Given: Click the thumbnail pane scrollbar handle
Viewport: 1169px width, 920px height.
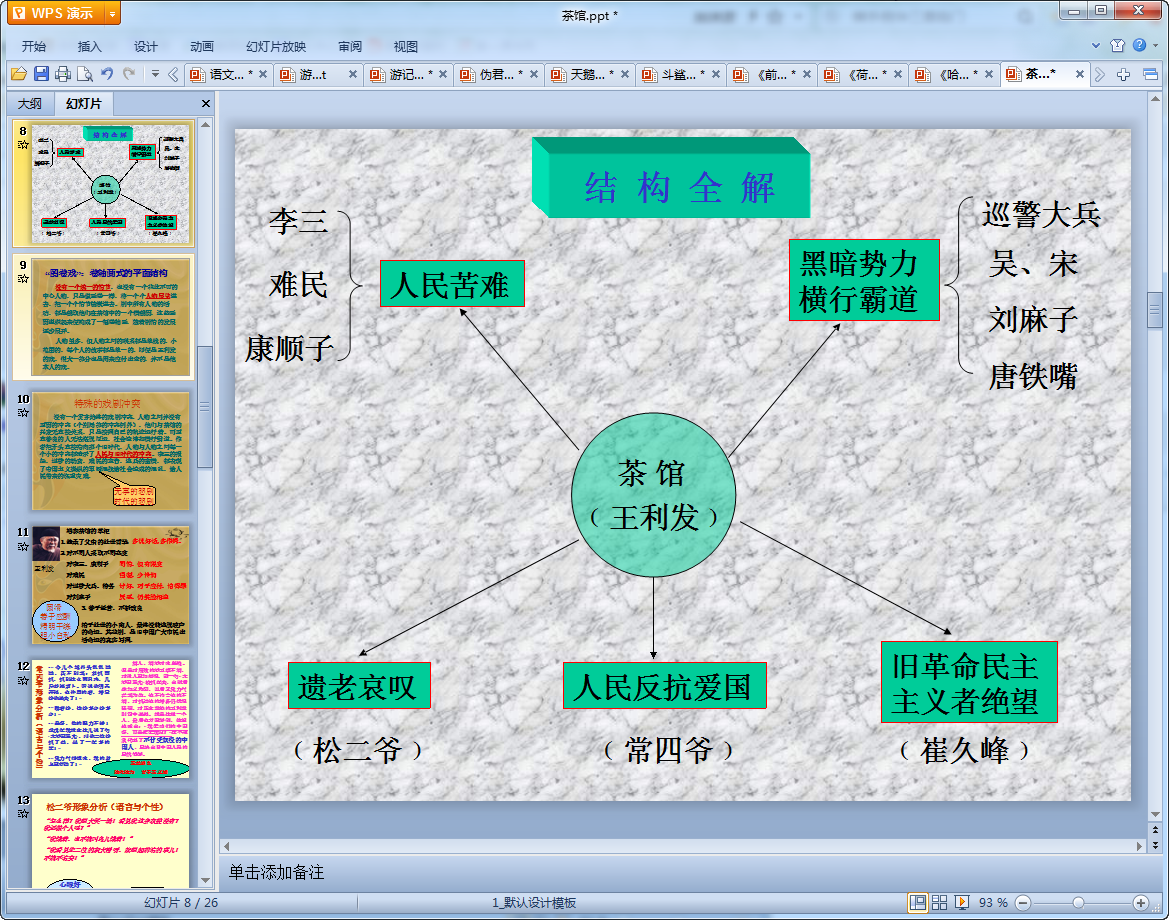Looking at the screenshot, I should click(205, 406).
